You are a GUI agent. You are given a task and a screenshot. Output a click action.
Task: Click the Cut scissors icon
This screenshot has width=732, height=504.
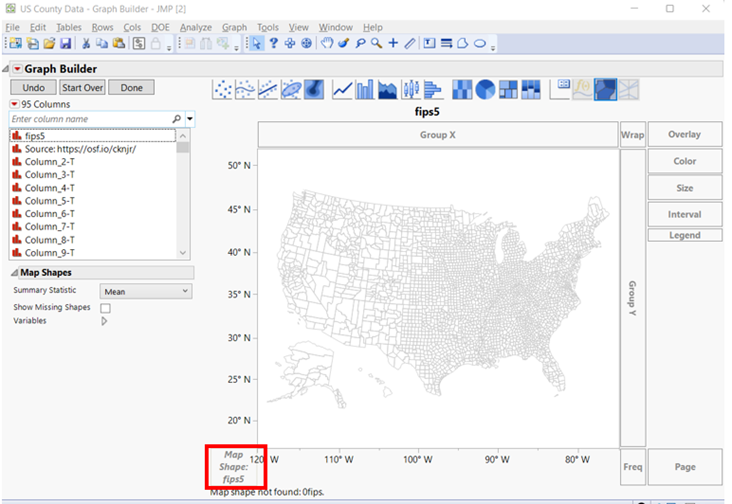86,43
